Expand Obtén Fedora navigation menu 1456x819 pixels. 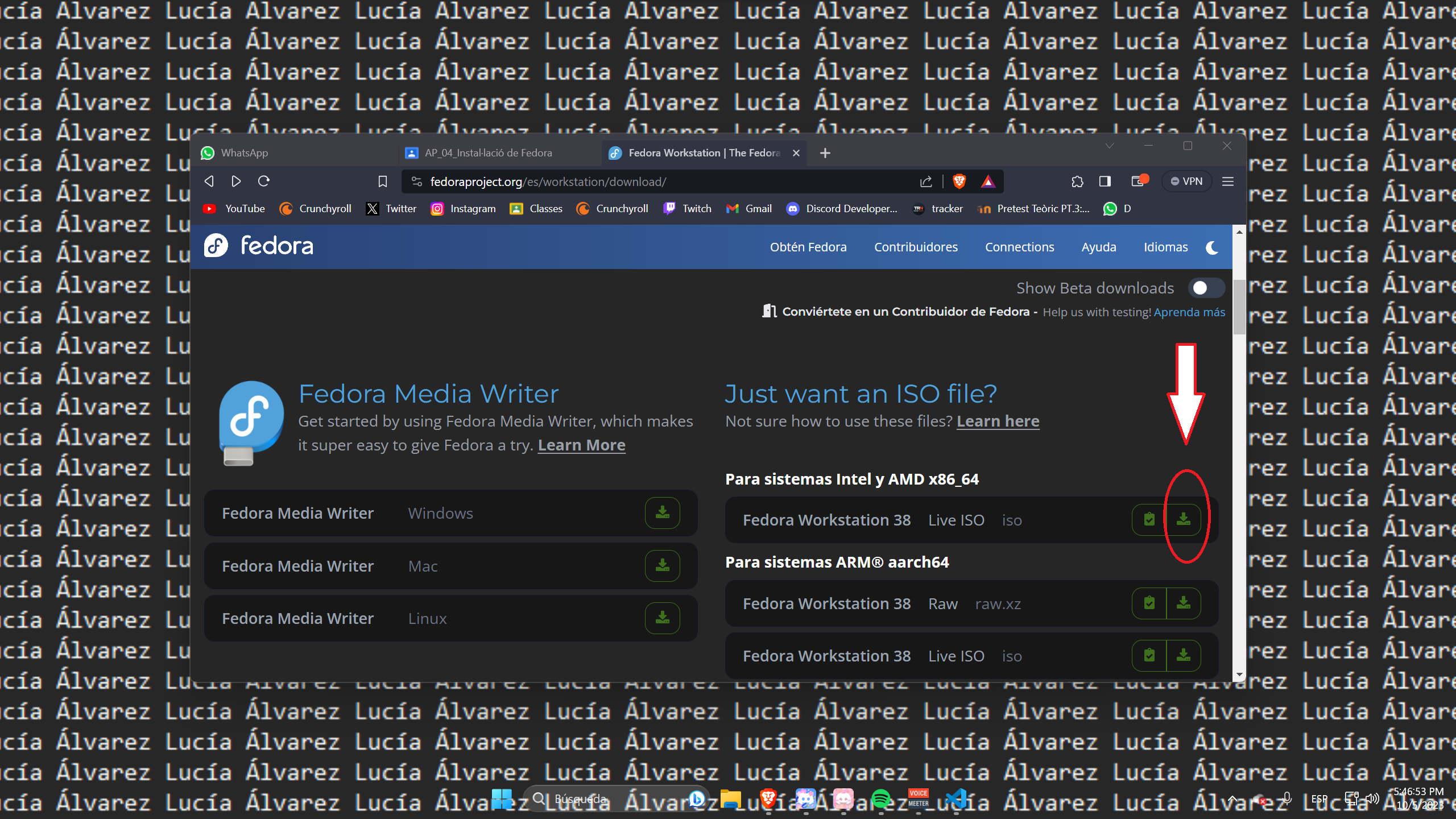pyautogui.click(x=808, y=247)
